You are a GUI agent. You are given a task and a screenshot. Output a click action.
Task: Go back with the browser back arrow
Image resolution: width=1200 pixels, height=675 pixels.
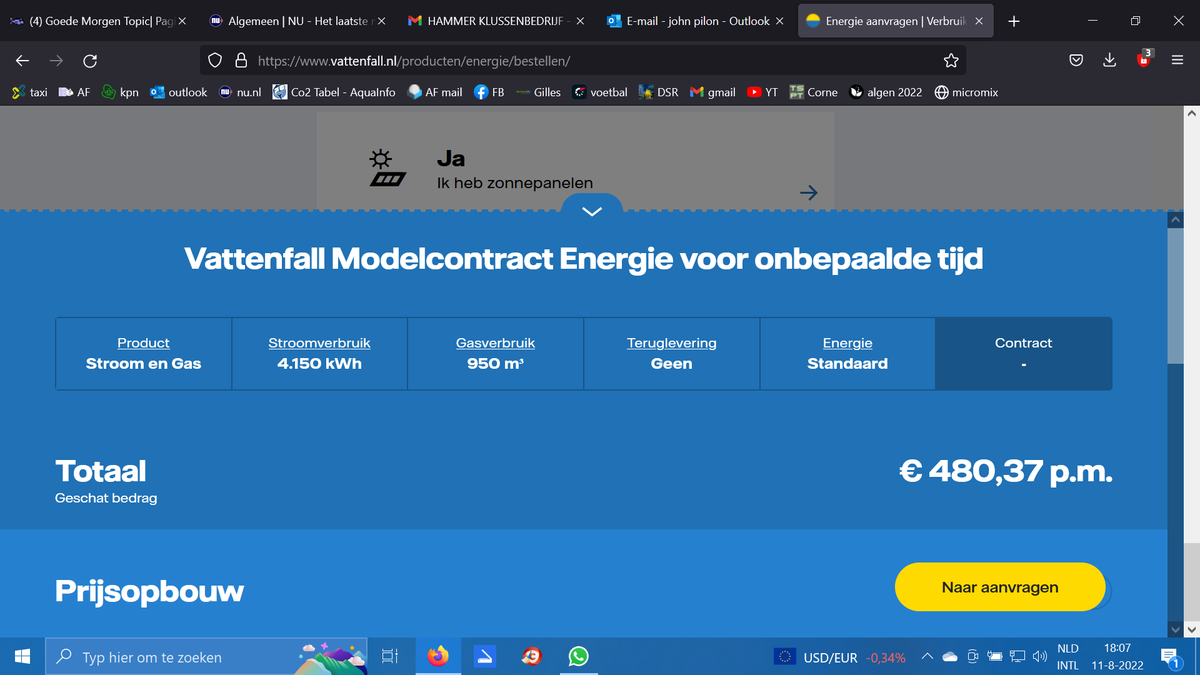coord(22,61)
